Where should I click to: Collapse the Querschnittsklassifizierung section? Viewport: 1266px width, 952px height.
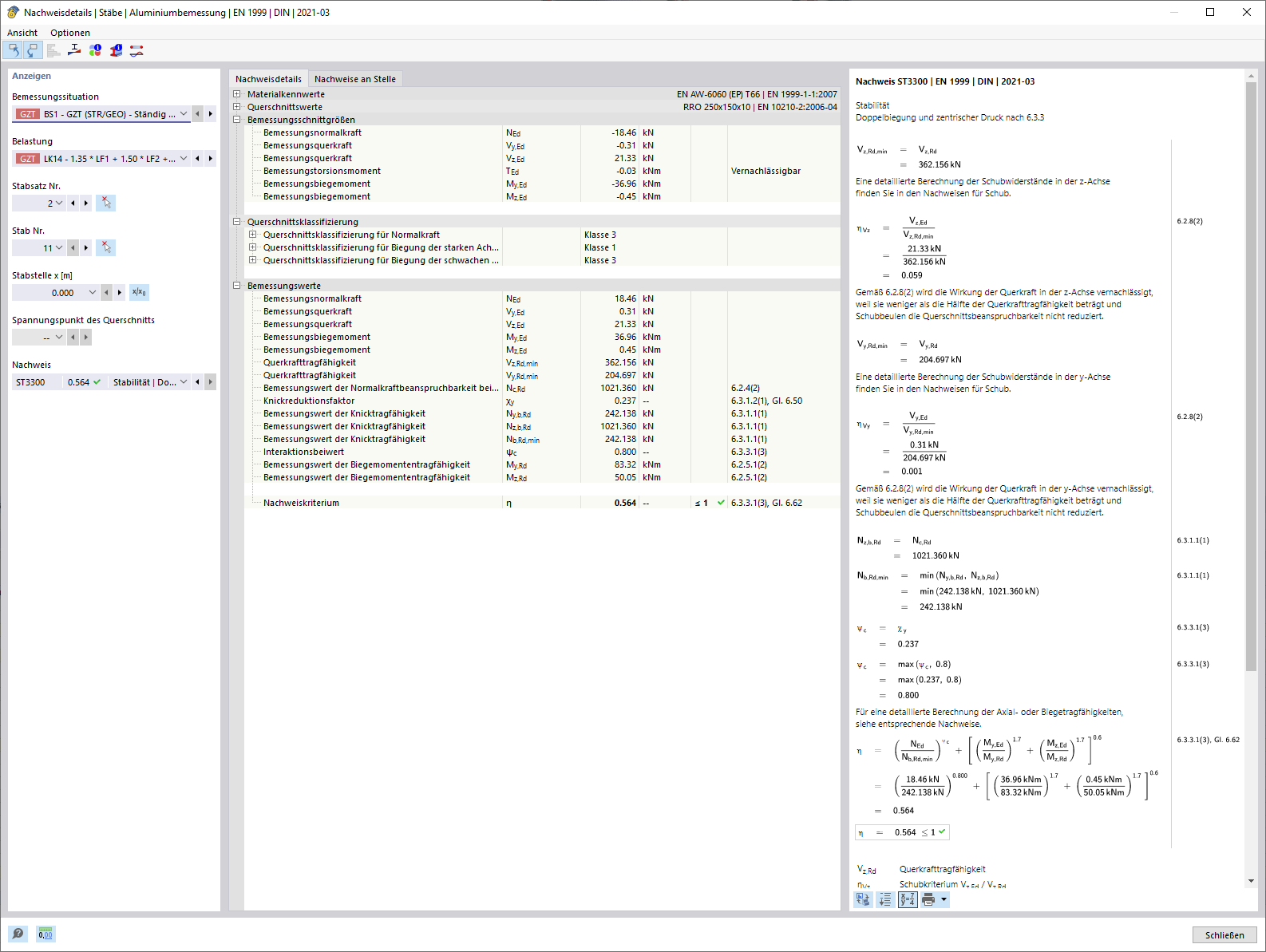[237, 222]
